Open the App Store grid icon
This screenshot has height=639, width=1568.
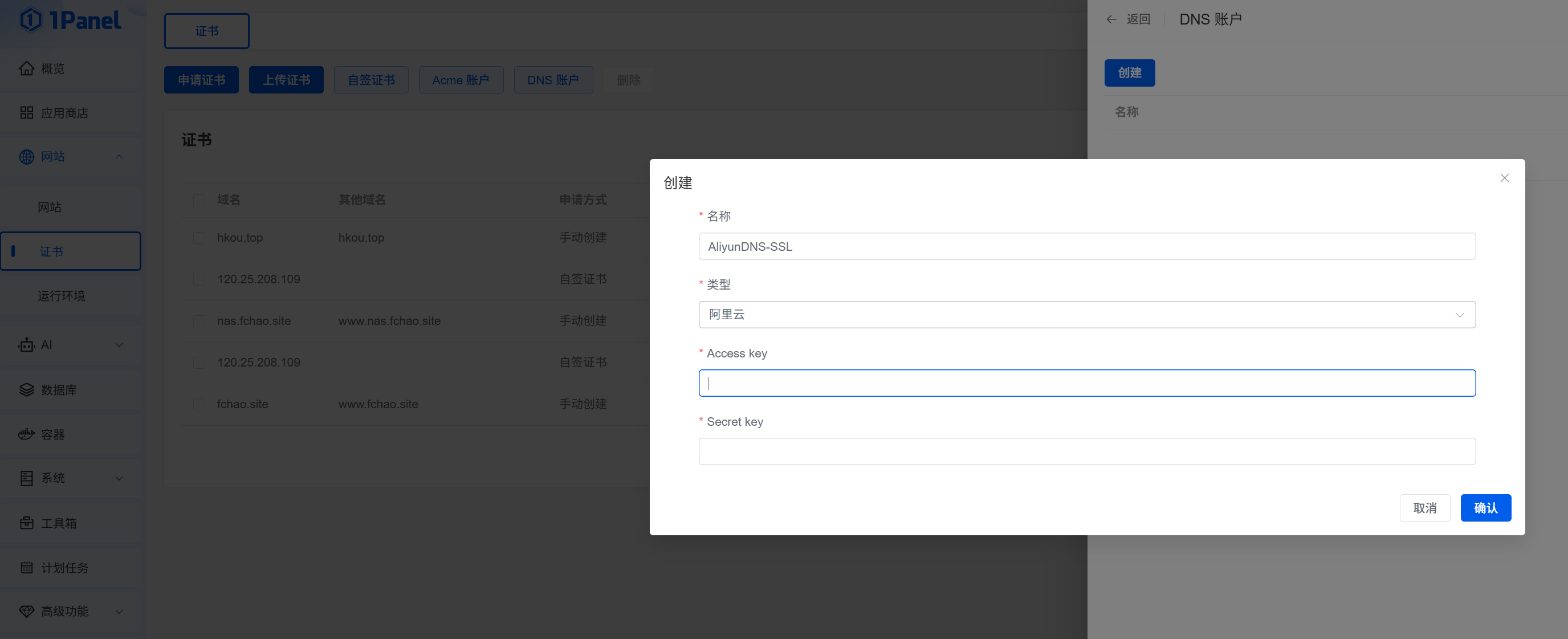click(26, 113)
